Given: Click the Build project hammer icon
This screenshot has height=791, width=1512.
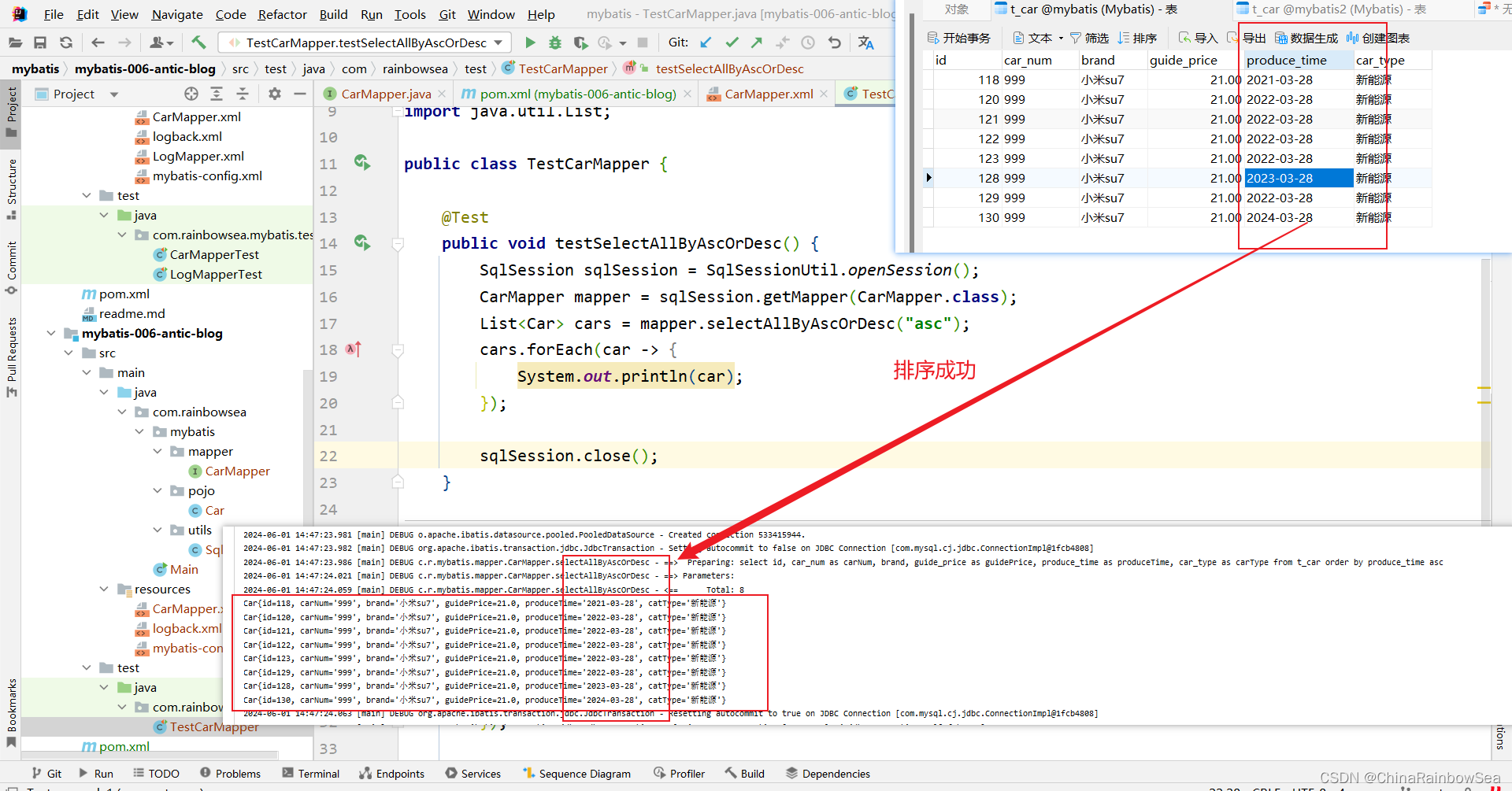Looking at the screenshot, I should 198,43.
